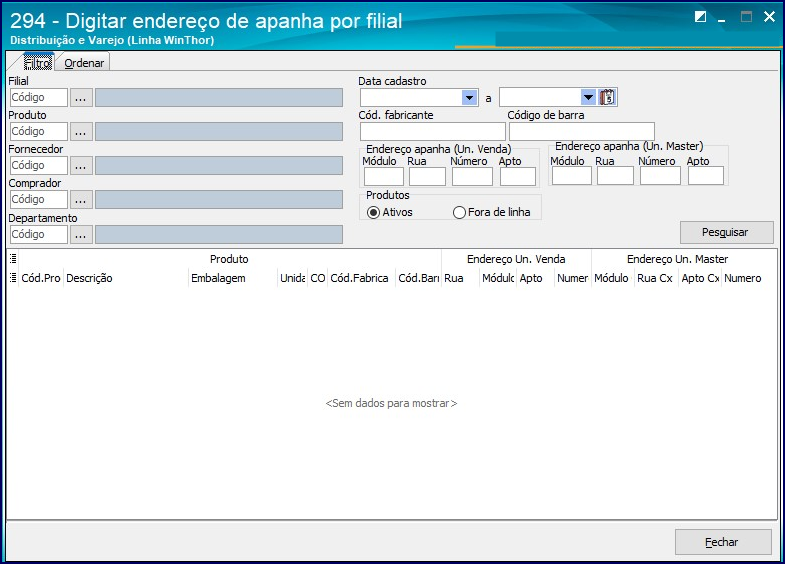The image size is (785, 564).
Task: Open Comprador lookup with ellipsis button
Action: [x=81, y=200]
